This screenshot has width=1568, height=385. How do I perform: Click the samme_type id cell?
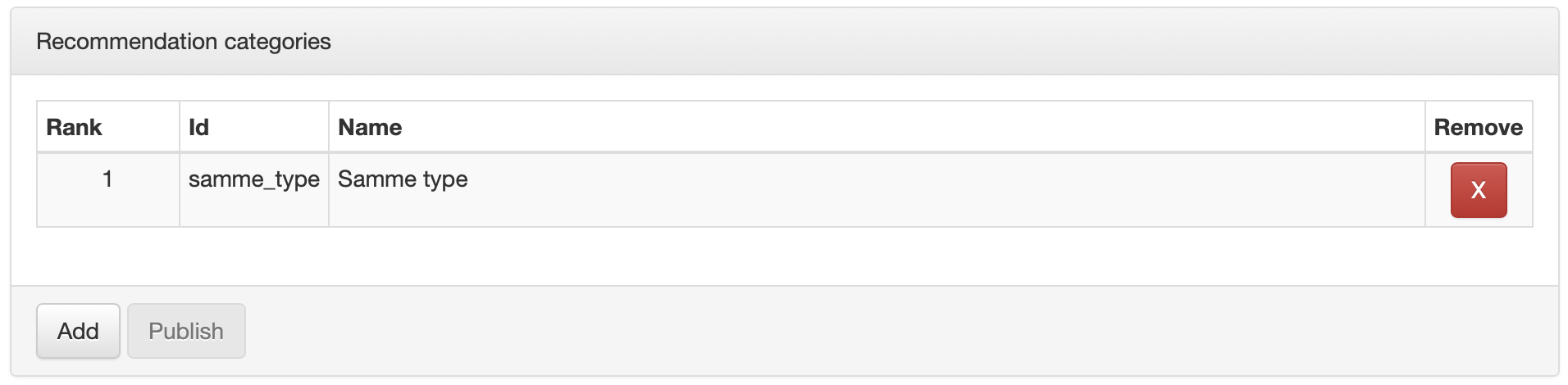[x=253, y=179]
